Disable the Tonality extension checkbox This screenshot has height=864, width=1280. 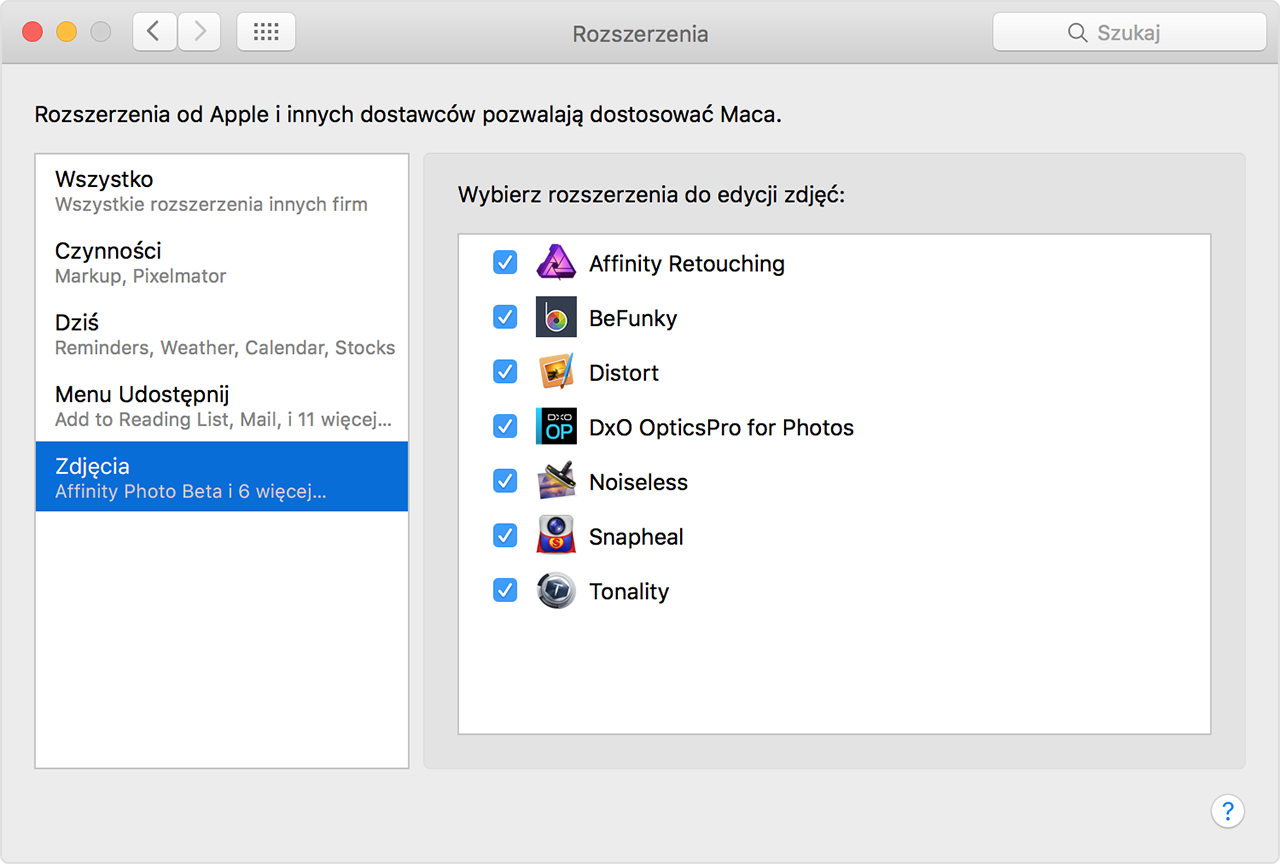click(x=505, y=591)
